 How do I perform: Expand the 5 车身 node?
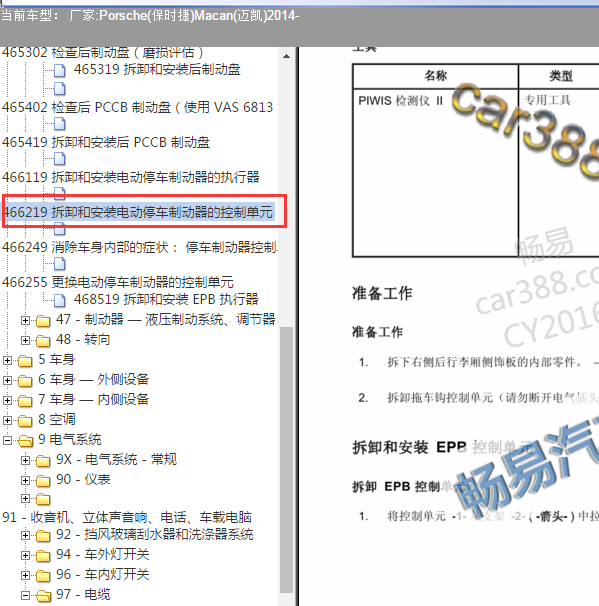coord(7,360)
